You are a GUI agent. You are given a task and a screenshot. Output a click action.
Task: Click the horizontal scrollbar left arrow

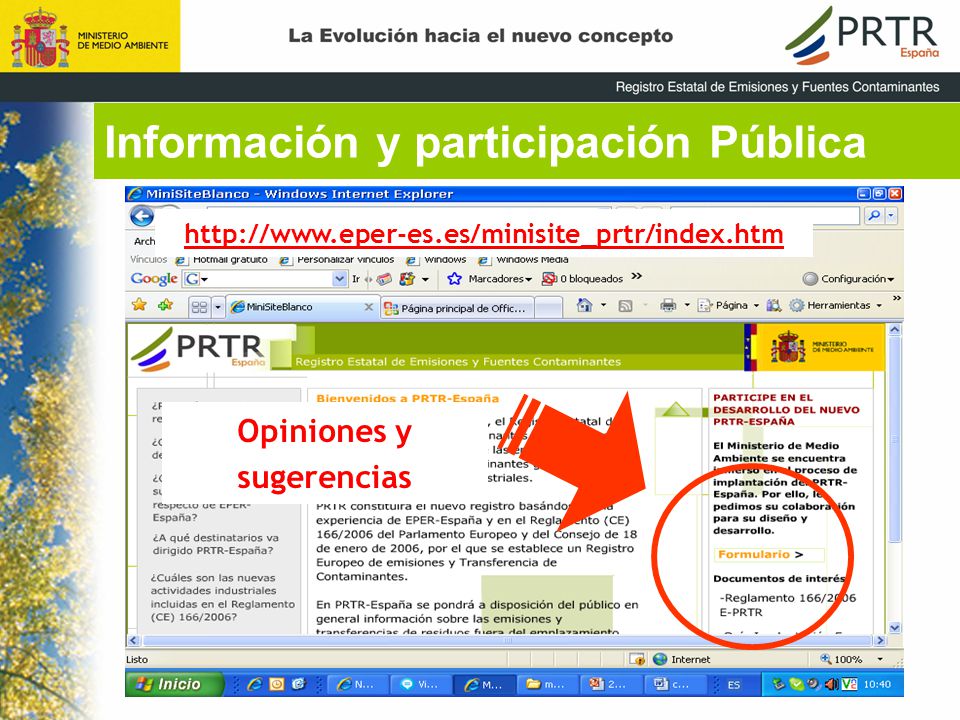pos(133,640)
